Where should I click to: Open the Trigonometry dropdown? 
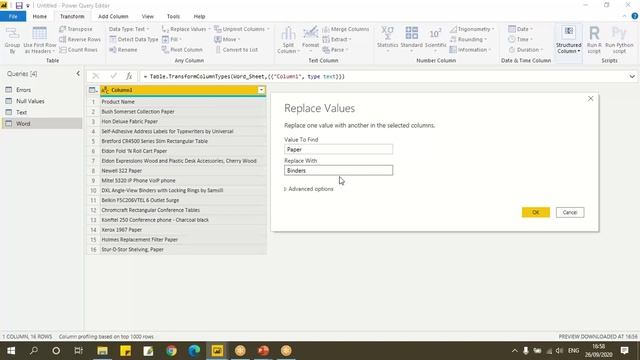pos(472,29)
